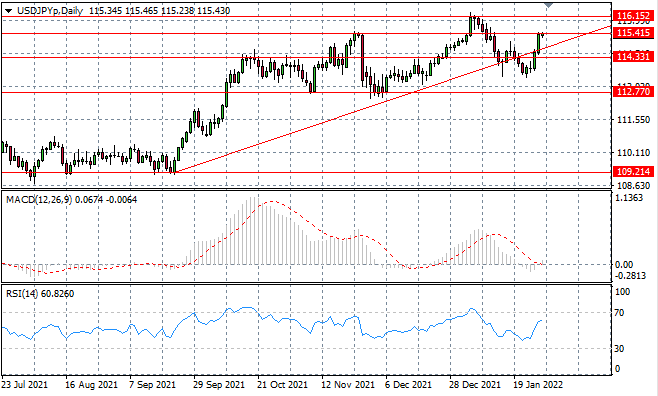This screenshot has width=658, height=396.
Task: Select the USDJPYp,Daily chart title text
Action: pos(50,10)
